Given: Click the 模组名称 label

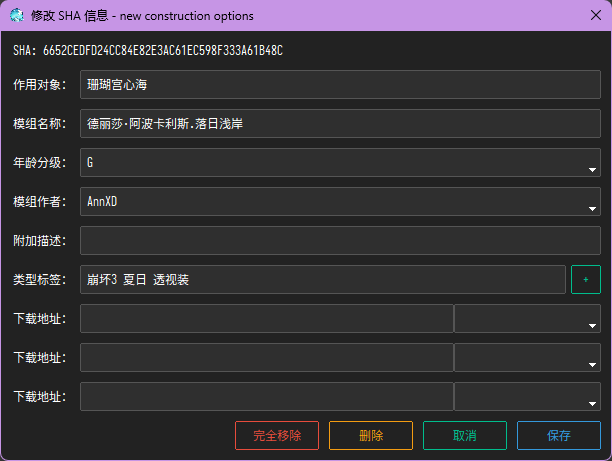Looking at the screenshot, I should point(40,123).
